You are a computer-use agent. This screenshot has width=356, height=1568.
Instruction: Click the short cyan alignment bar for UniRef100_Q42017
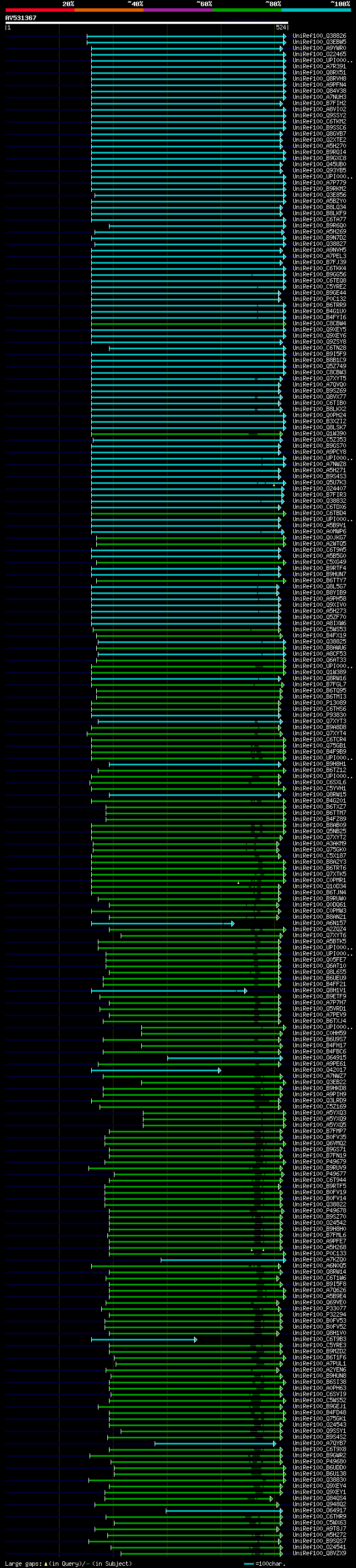pos(156,1070)
